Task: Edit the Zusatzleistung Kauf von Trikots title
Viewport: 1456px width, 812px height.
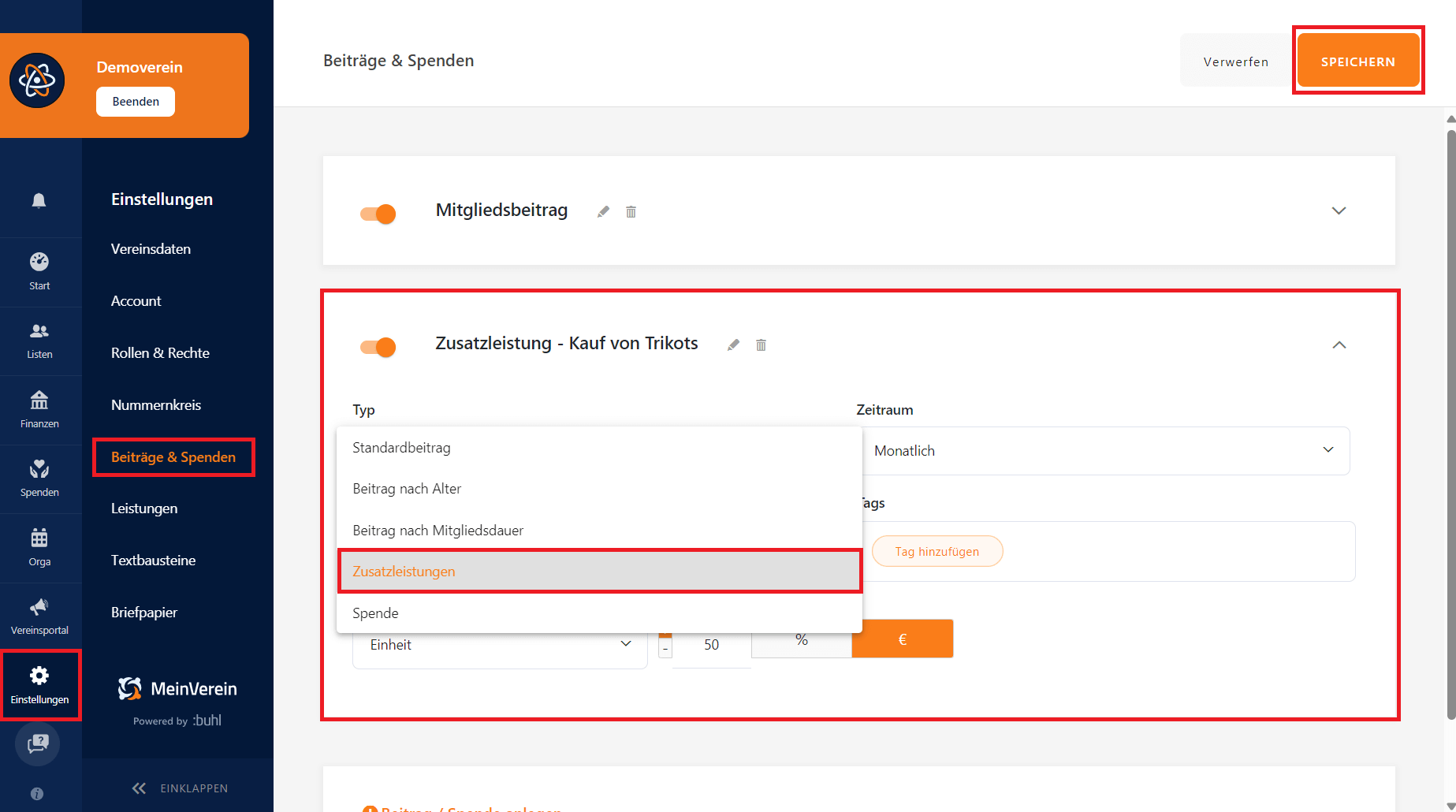Action: [733, 345]
